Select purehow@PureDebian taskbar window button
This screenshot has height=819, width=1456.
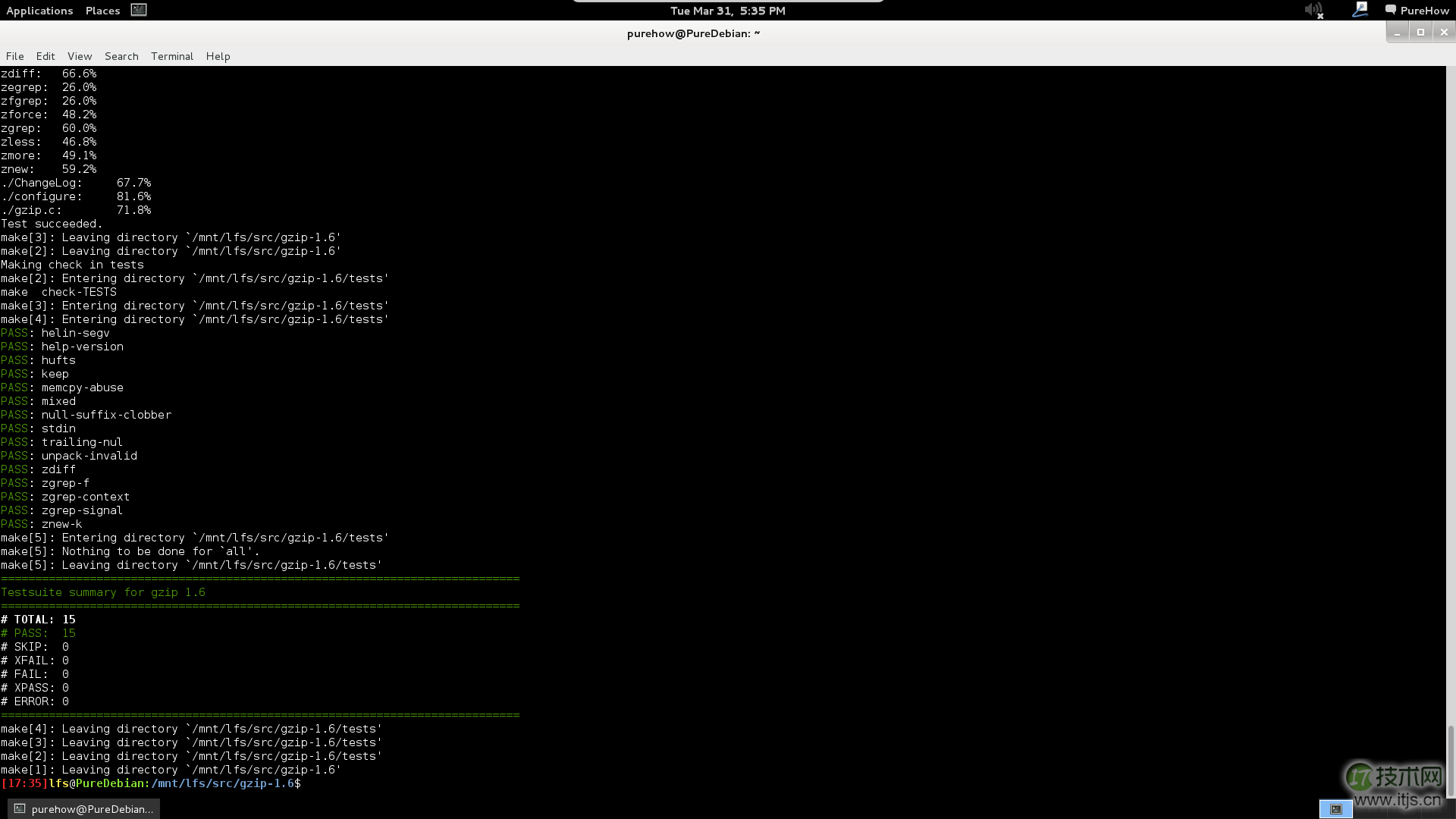click(x=83, y=809)
